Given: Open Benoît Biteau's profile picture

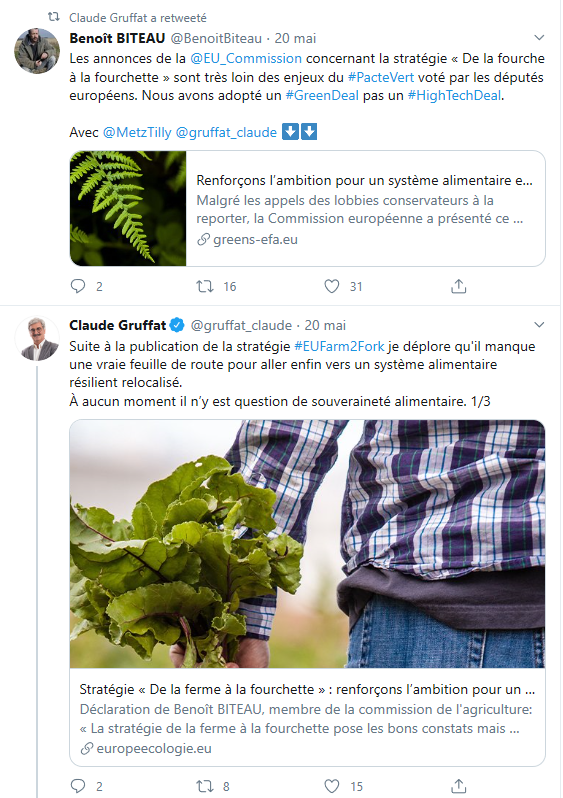Looking at the screenshot, I should point(37,51).
